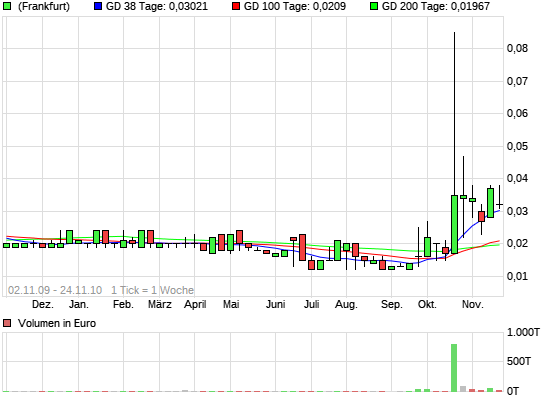Click the green GD 200 Tage swatch
The width and height of the screenshot is (545, 401).
point(374,6)
